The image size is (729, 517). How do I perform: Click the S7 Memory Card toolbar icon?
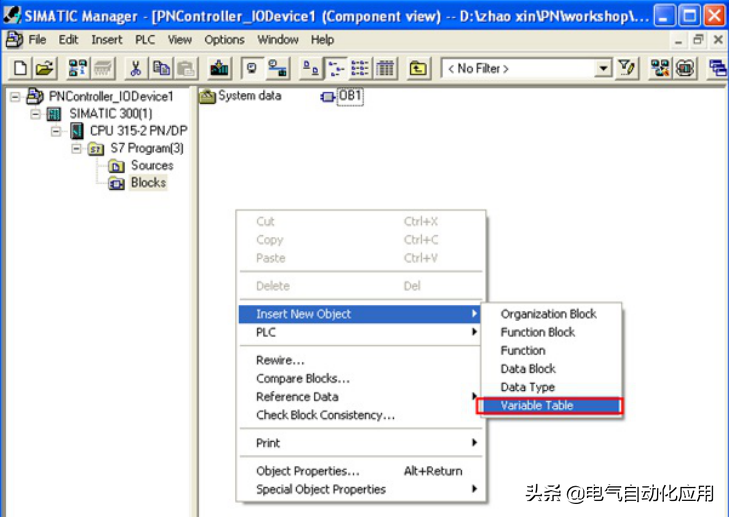(x=103, y=69)
